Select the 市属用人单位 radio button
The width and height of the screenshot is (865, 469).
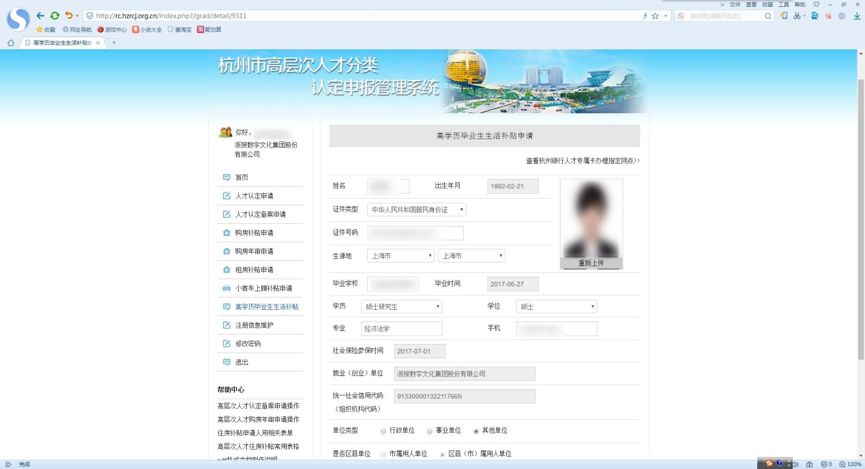383,454
